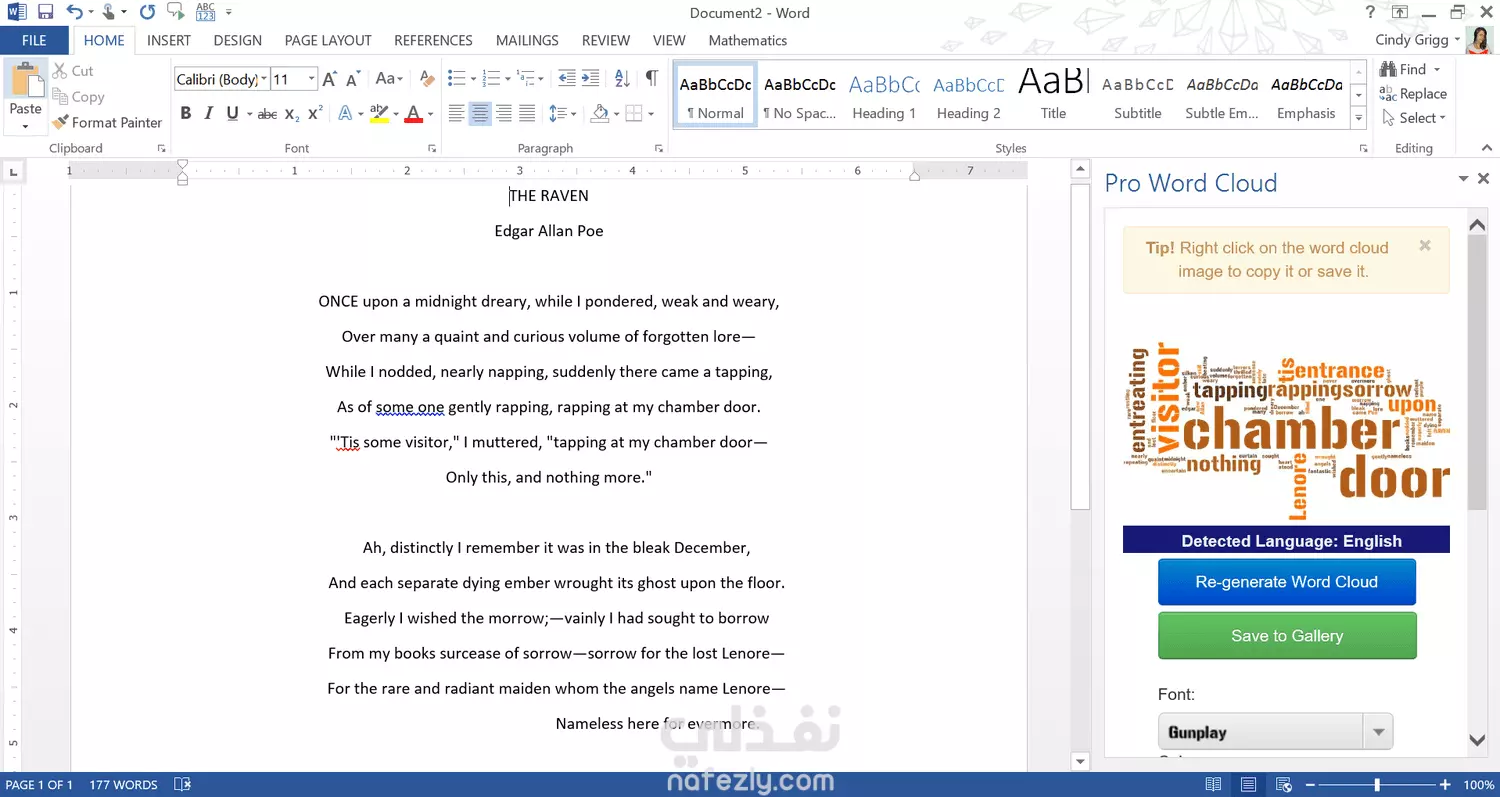The image size is (1500, 797).
Task: Increase font size with Grow Font icon
Action: [329, 79]
